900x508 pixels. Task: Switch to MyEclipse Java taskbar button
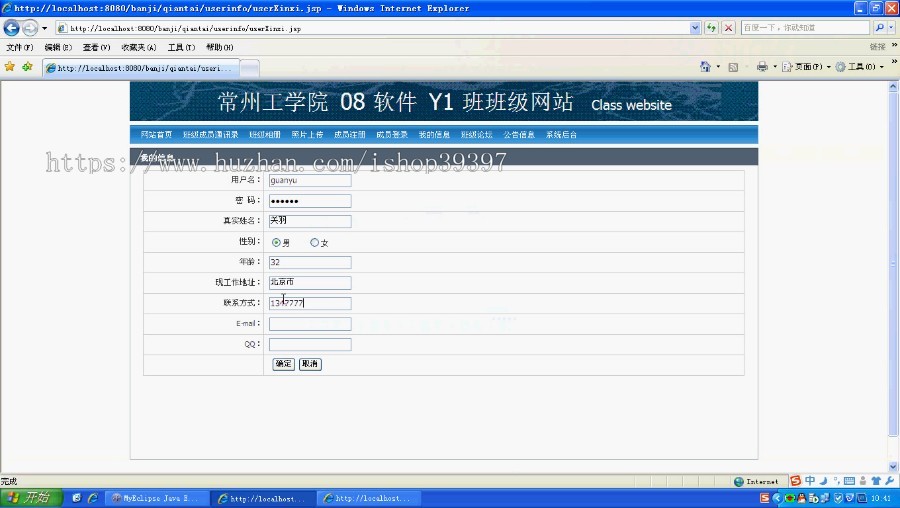coord(156,498)
